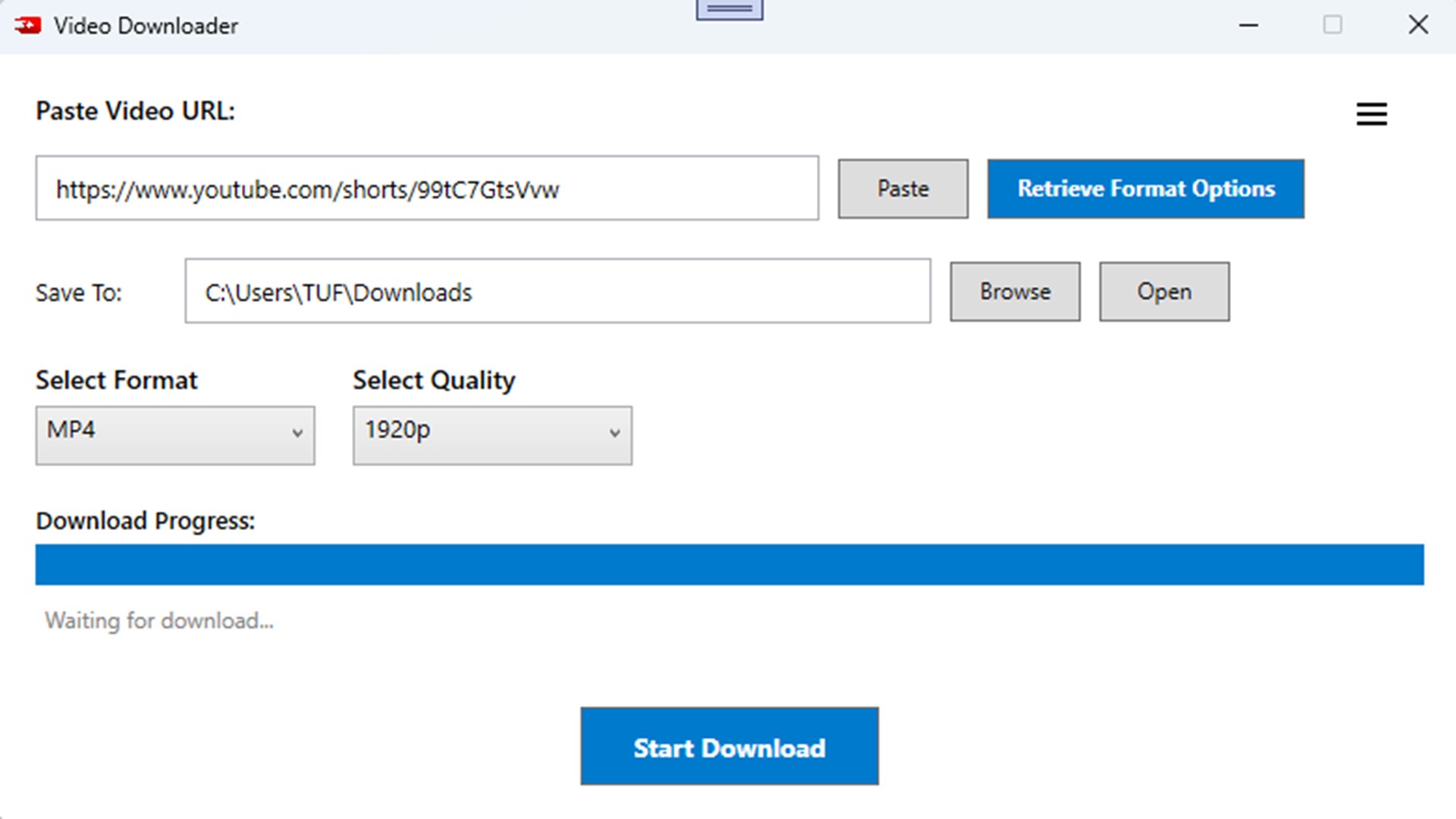Expand the Select Quality dropdown arrow

(614, 434)
